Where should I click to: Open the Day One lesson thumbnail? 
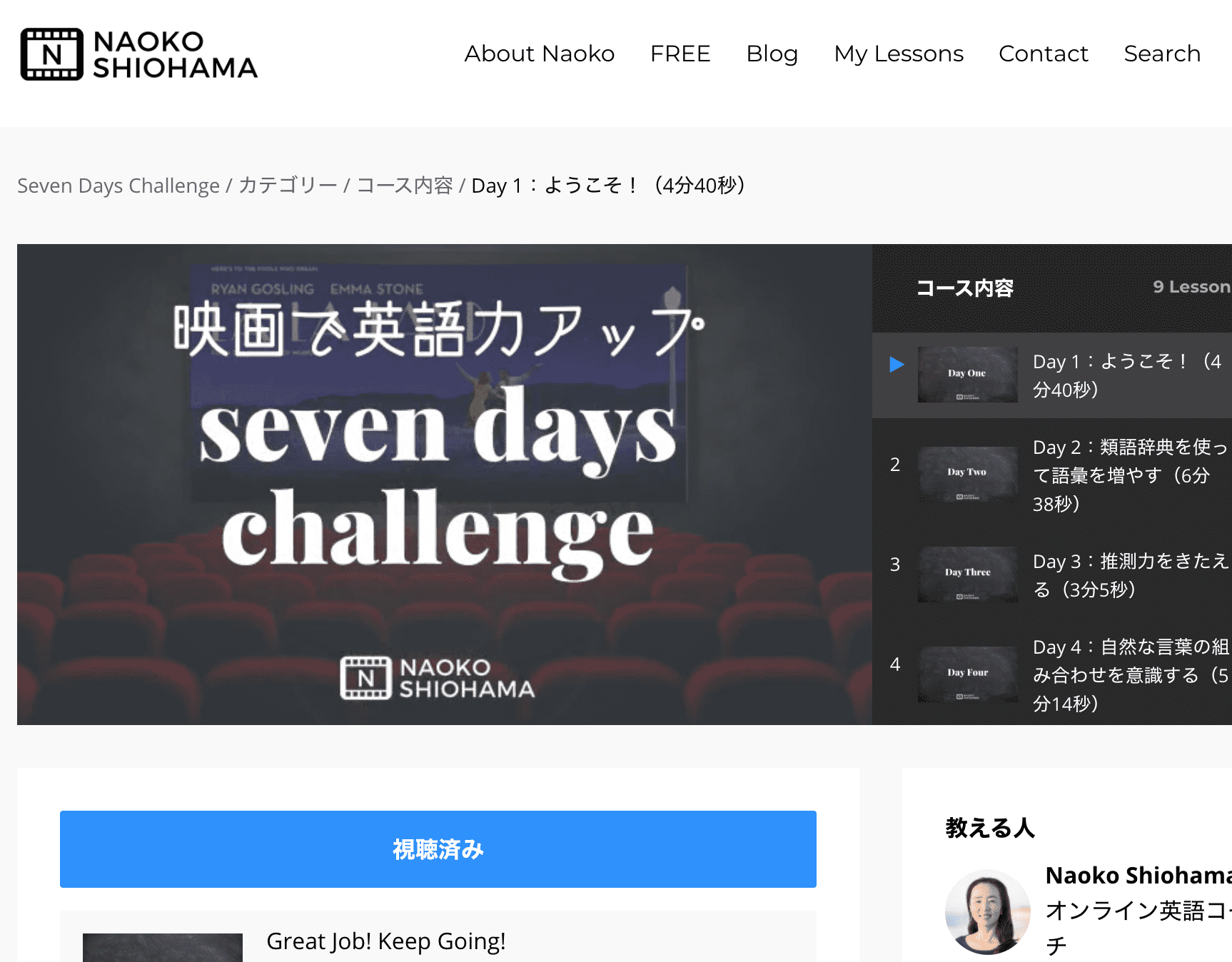click(967, 375)
